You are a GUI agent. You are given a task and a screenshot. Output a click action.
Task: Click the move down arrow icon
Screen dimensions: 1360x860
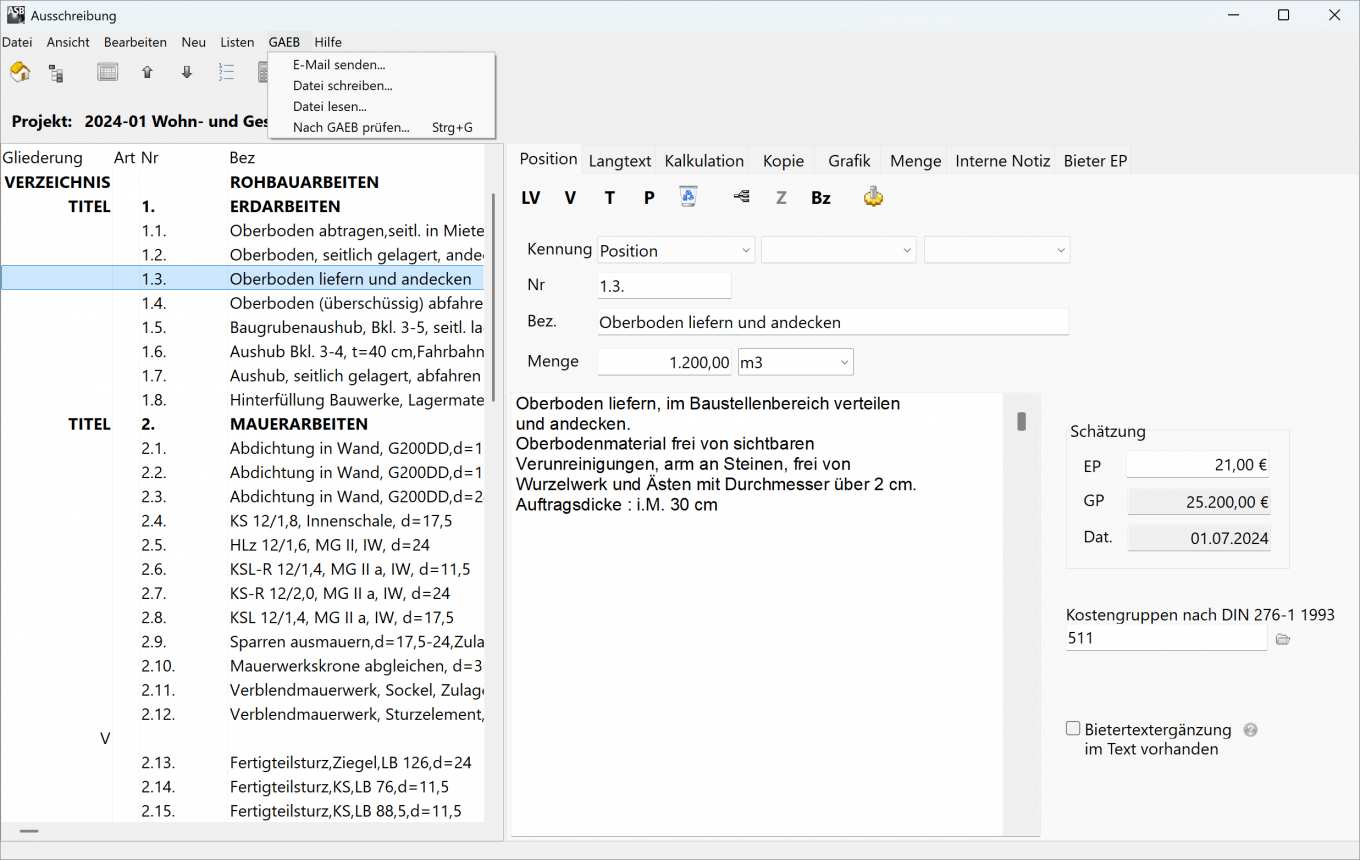(187, 72)
